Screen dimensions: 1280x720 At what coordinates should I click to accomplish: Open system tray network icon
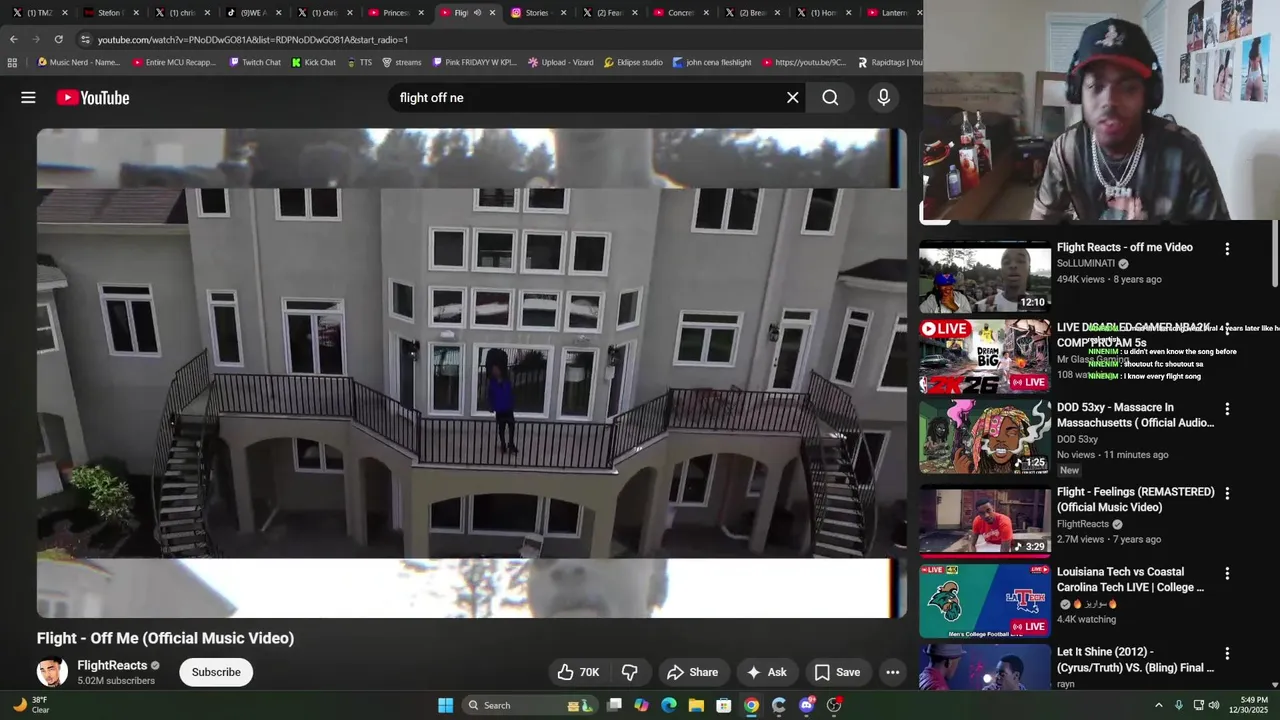[x=1198, y=705]
